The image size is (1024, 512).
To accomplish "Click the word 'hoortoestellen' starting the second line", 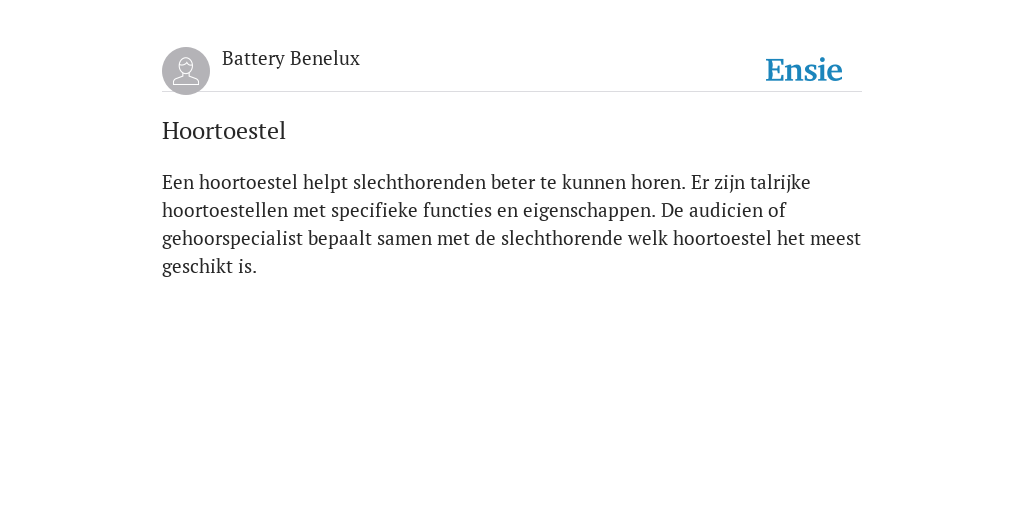I will coord(225,210).
